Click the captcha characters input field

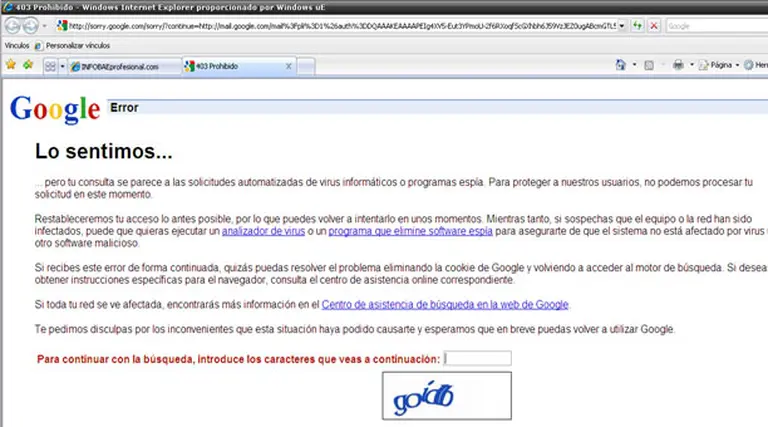click(477, 358)
